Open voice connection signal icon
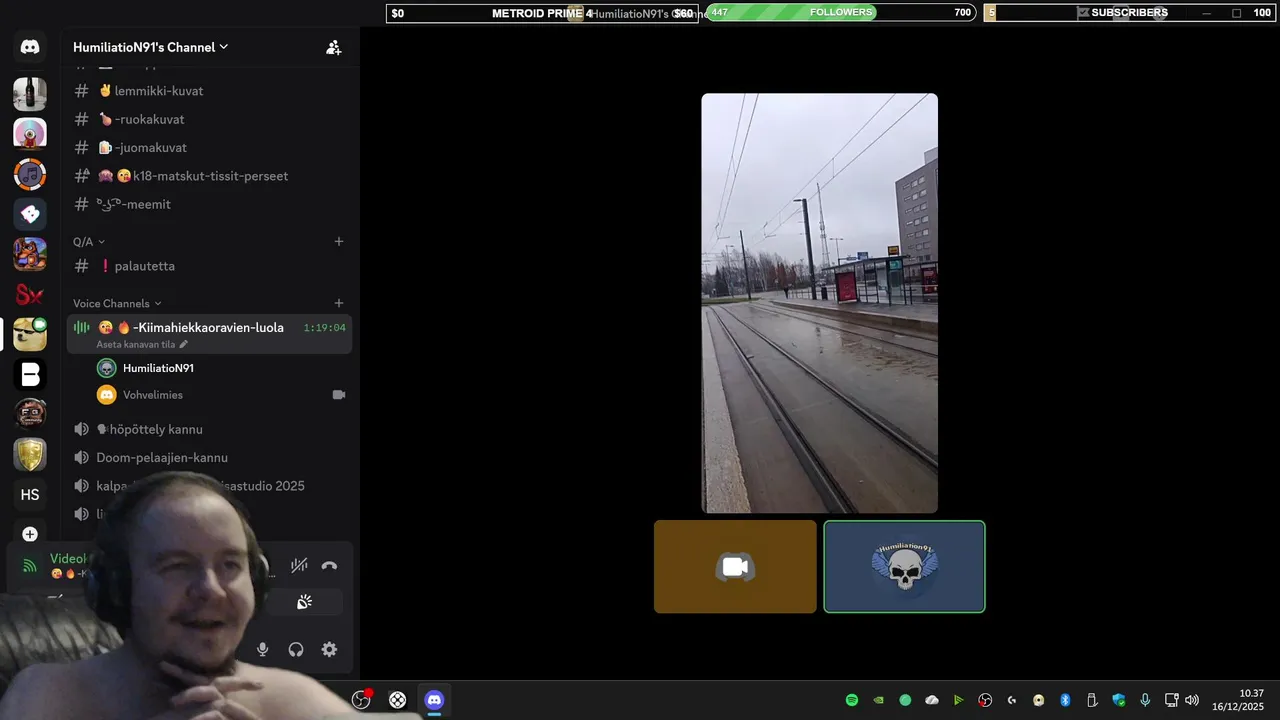 click(30, 566)
